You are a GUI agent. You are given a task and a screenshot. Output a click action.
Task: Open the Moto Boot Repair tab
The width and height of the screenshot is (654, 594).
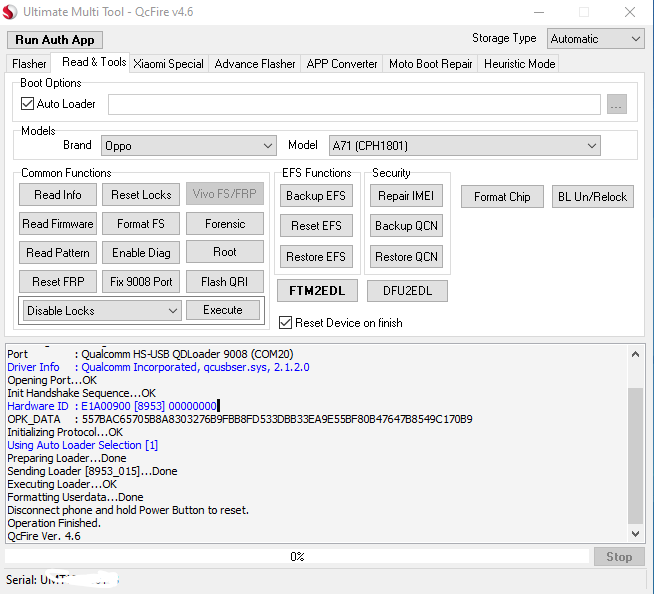pos(430,64)
